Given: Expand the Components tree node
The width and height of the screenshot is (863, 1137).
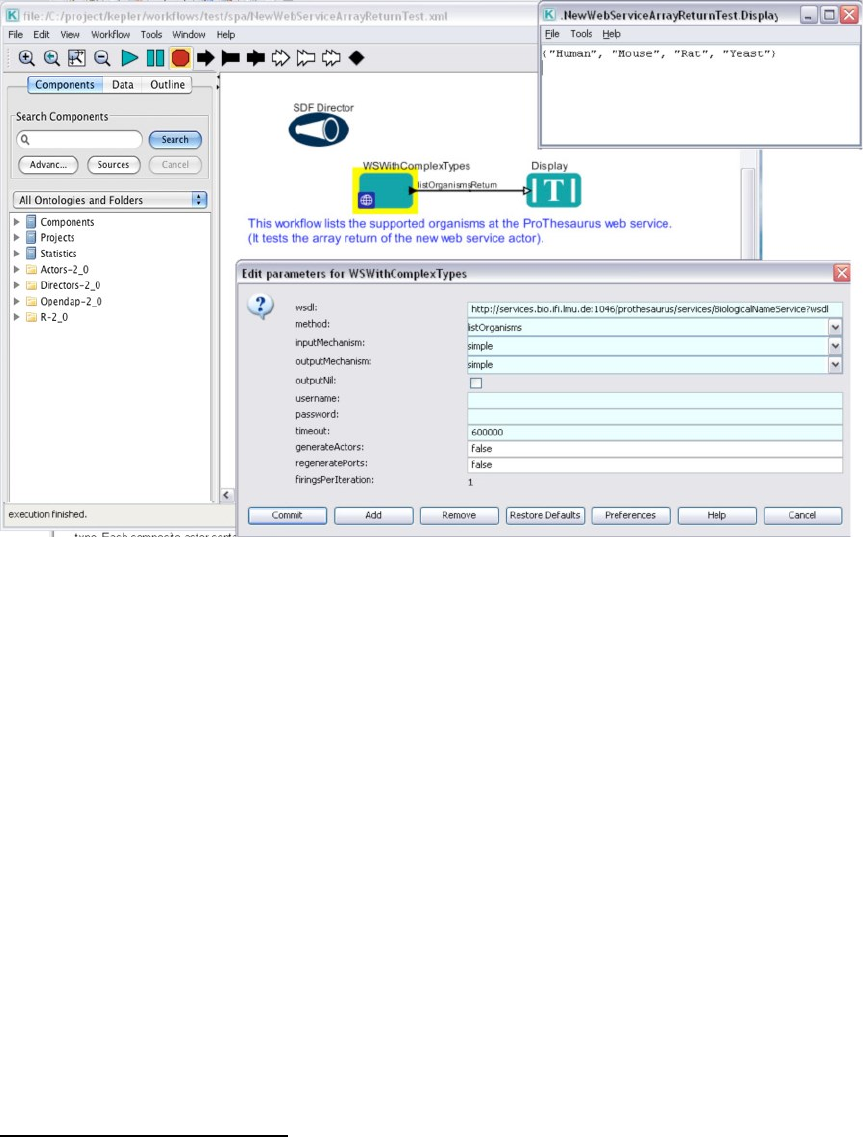Looking at the screenshot, I should click(x=17, y=222).
